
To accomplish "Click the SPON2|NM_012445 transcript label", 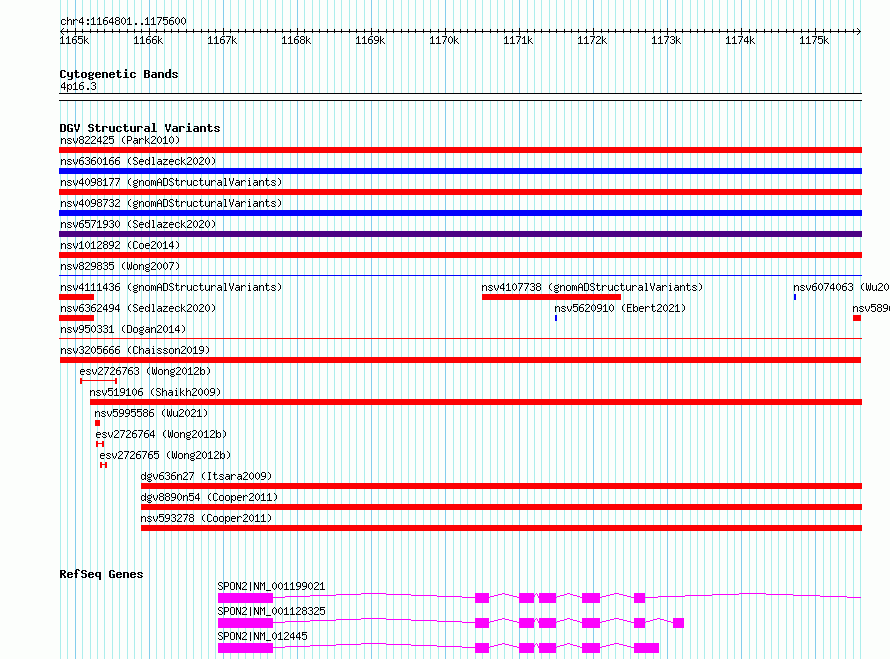I will pos(262,636).
